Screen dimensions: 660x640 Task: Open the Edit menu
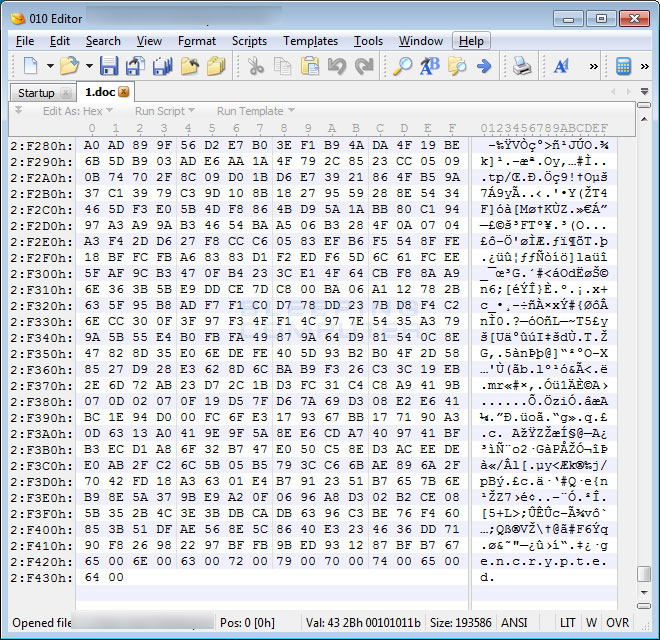[x=60, y=41]
